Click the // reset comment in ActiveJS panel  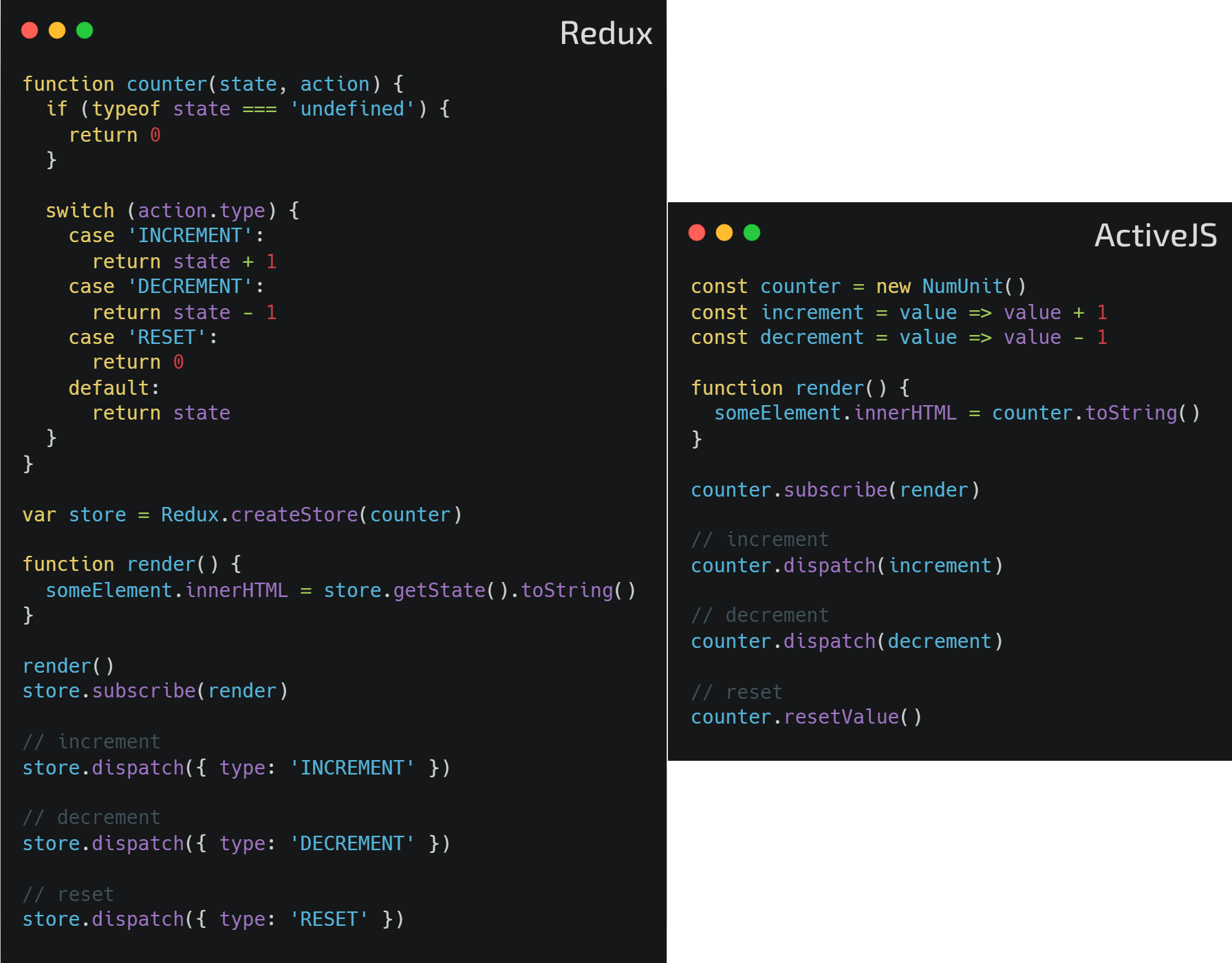[736, 692]
